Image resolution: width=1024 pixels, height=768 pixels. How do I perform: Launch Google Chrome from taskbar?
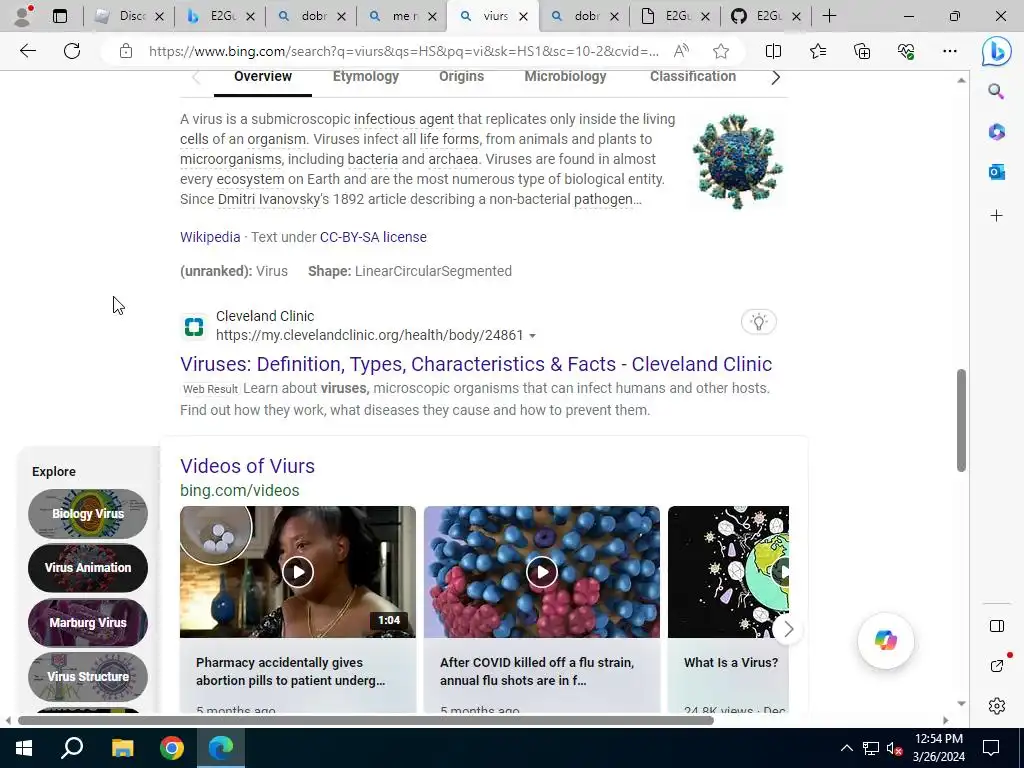click(x=172, y=748)
